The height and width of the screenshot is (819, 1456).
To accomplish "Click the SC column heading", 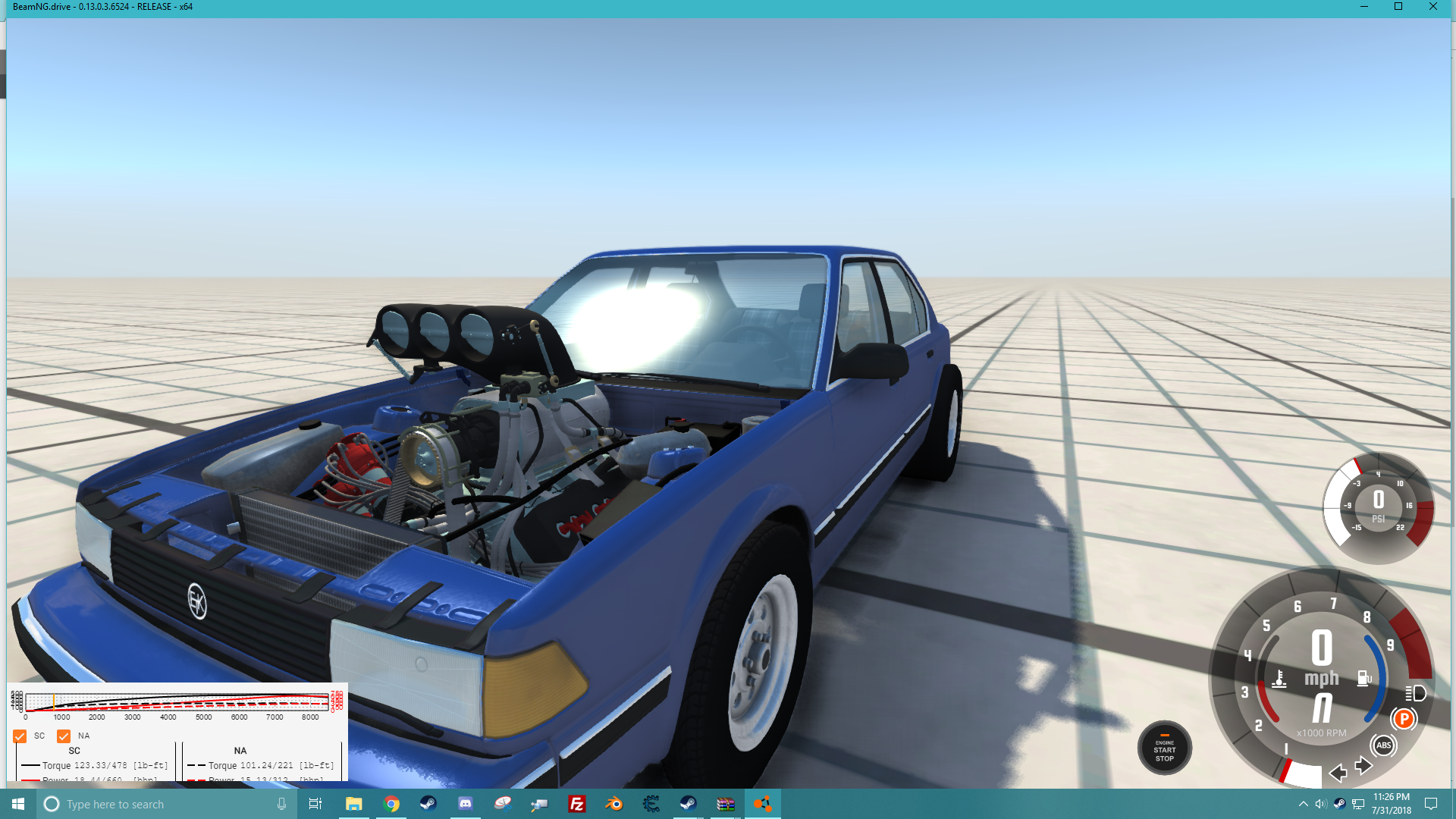I will tap(74, 751).
